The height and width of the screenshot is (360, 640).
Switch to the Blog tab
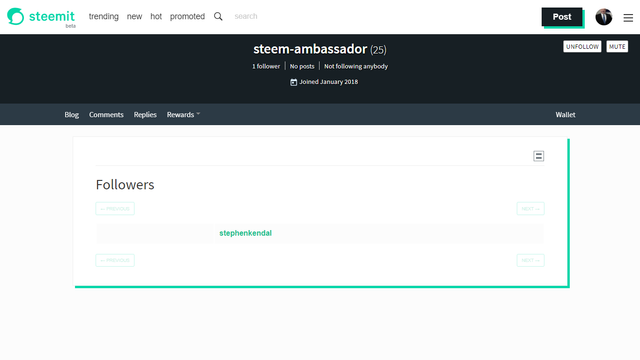pos(71,115)
